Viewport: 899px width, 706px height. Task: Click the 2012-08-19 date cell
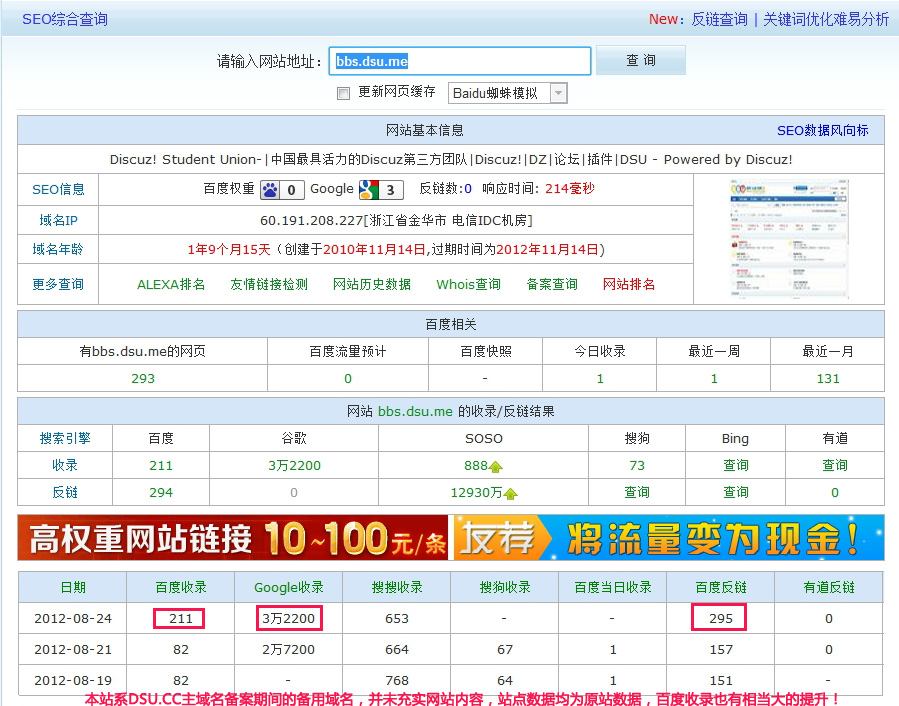[x=73, y=680]
